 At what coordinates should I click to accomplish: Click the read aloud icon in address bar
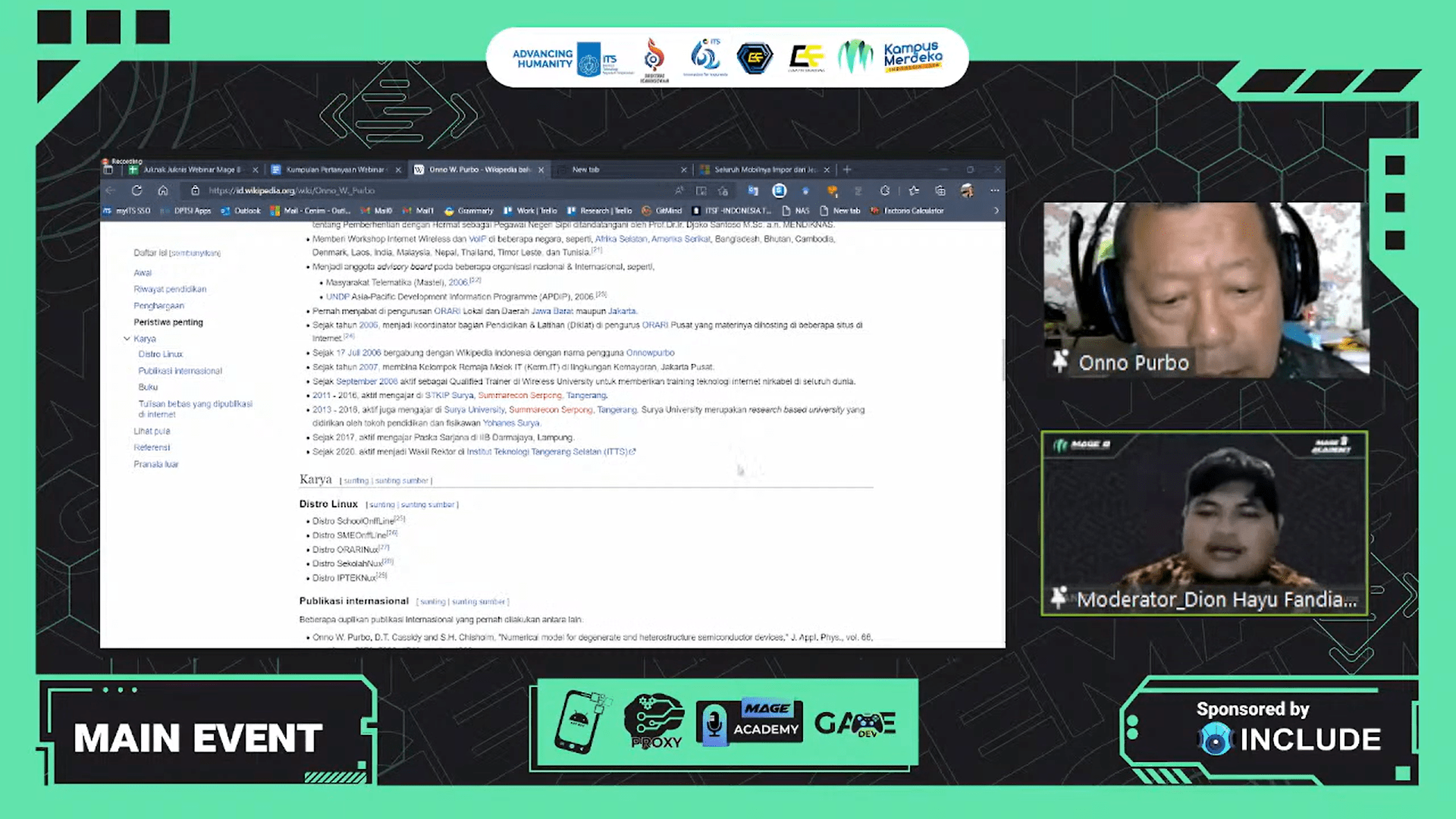point(679,190)
